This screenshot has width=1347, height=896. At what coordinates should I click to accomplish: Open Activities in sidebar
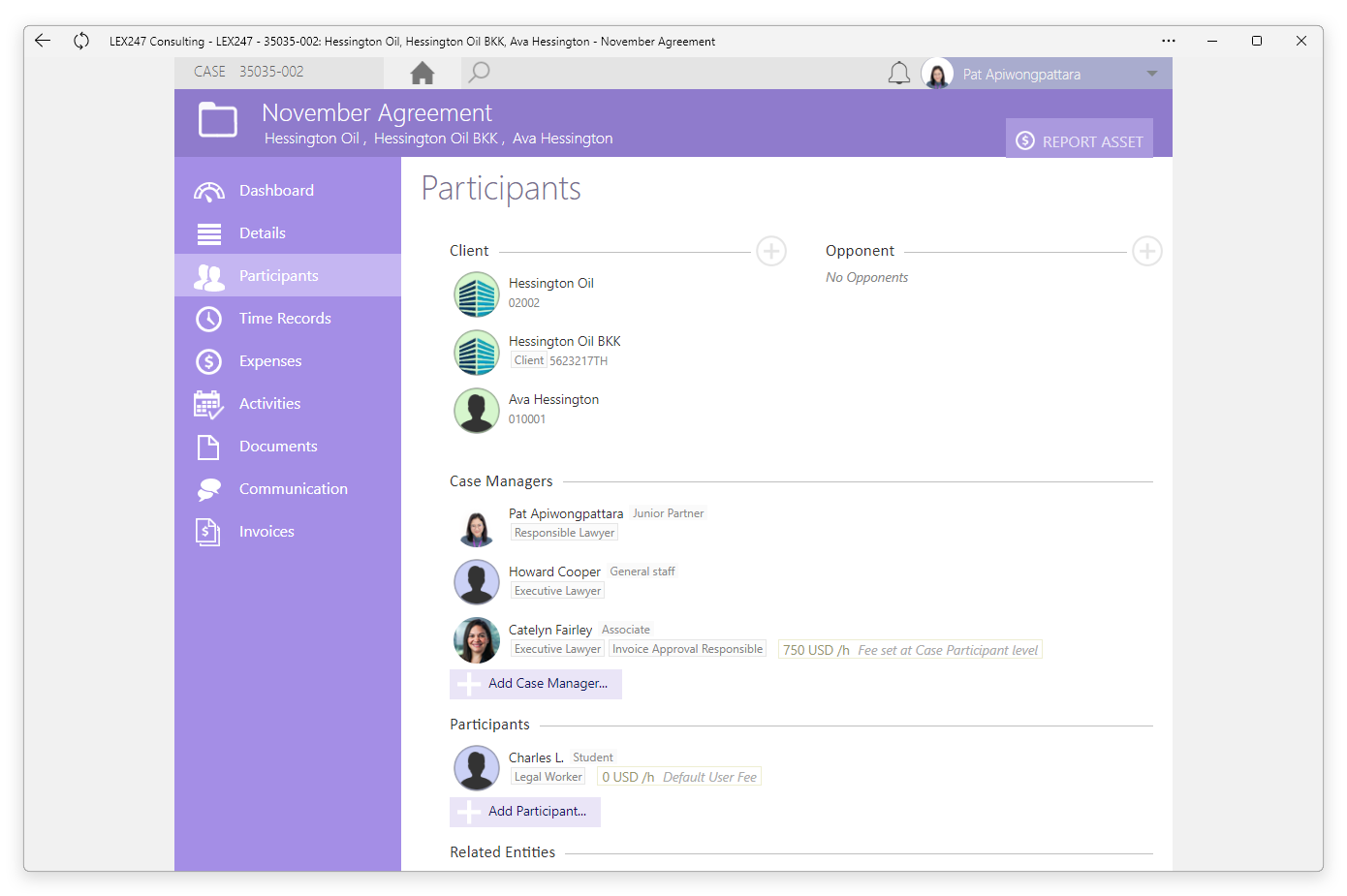(288, 404)
